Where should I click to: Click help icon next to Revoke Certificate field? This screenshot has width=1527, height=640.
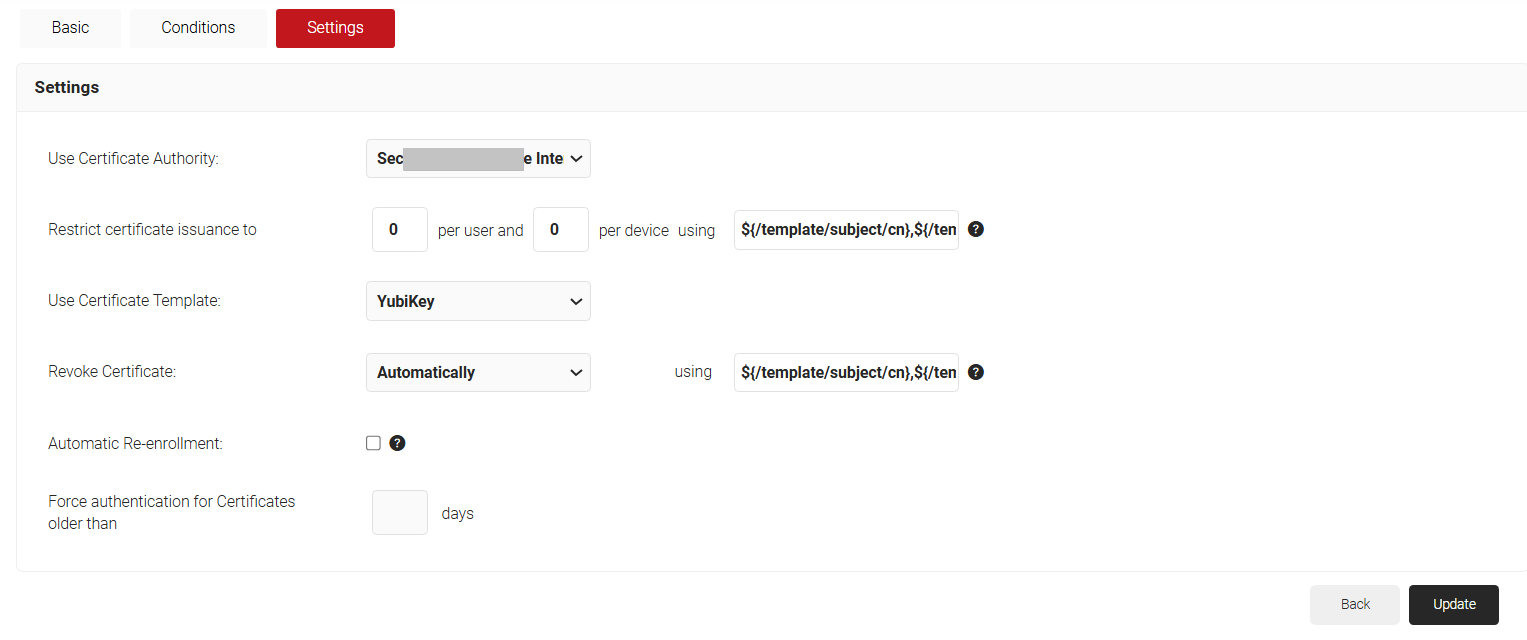[976, 372]
